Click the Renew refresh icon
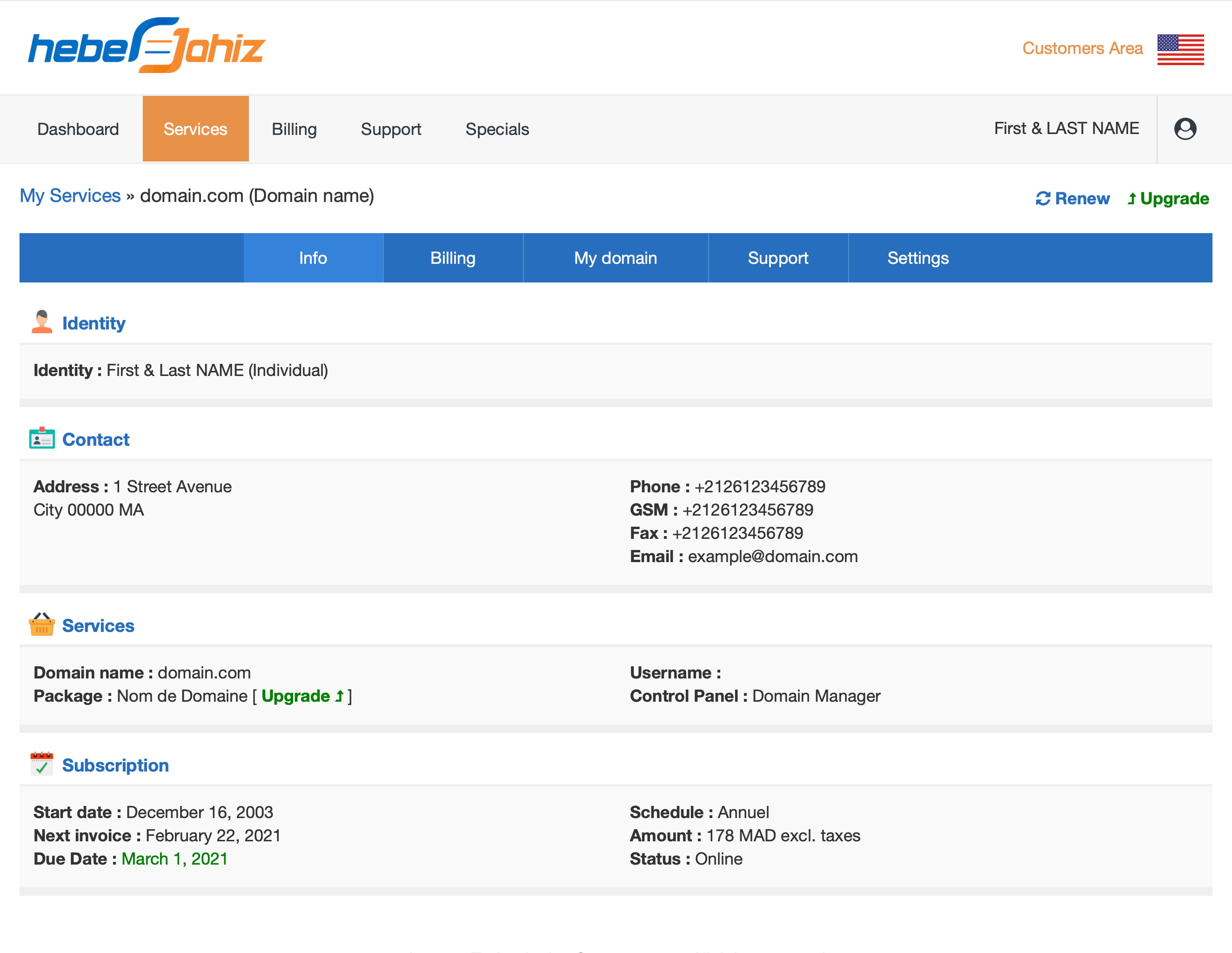This screenshot has width=1232, height=953. [1043, 199]
